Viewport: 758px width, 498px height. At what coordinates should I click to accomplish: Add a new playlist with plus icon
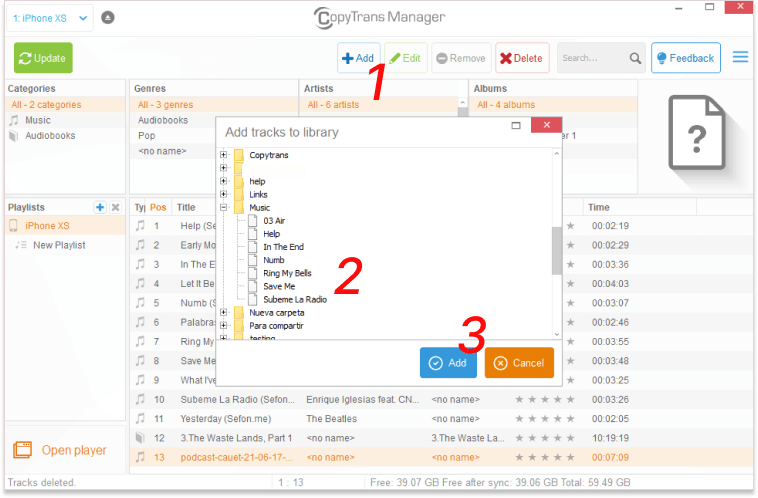pos(100,207)
